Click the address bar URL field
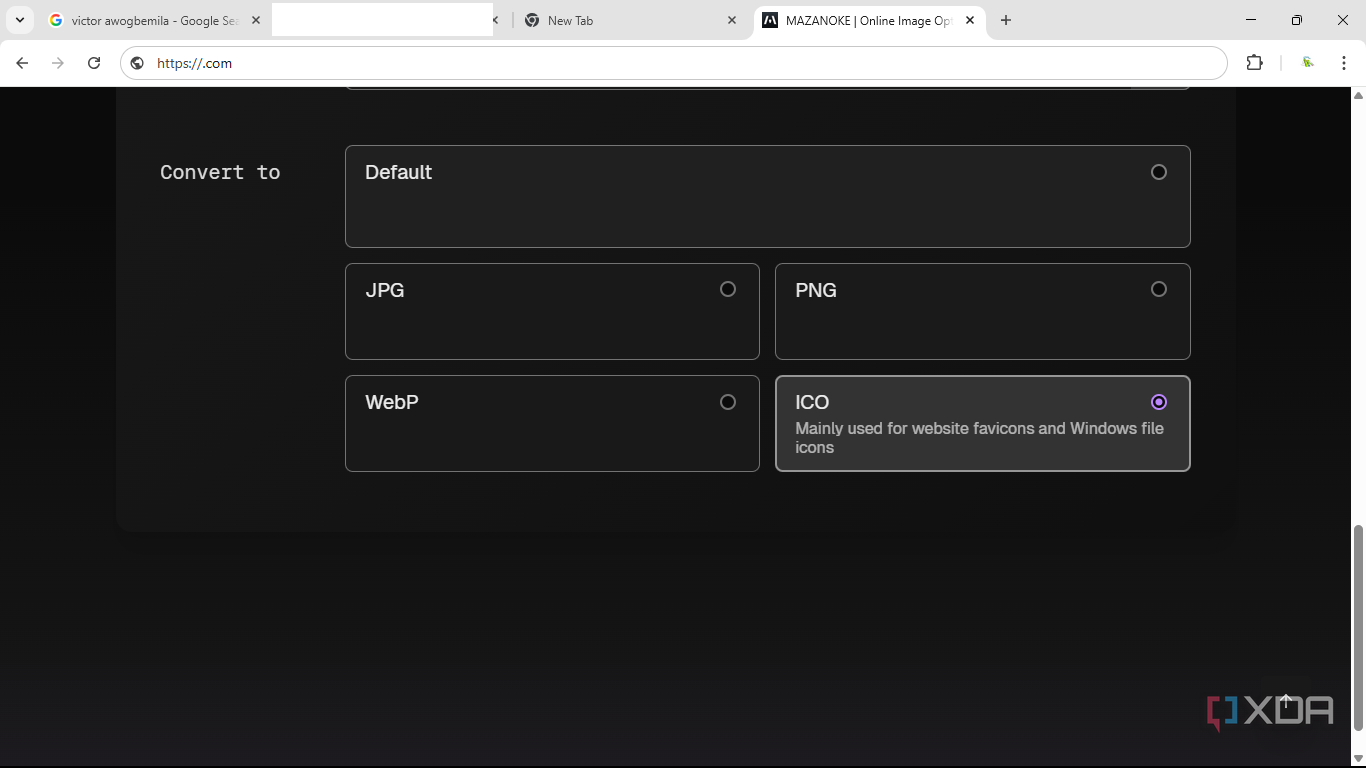This screenshot has height=768, width=1366. [673, 63]
